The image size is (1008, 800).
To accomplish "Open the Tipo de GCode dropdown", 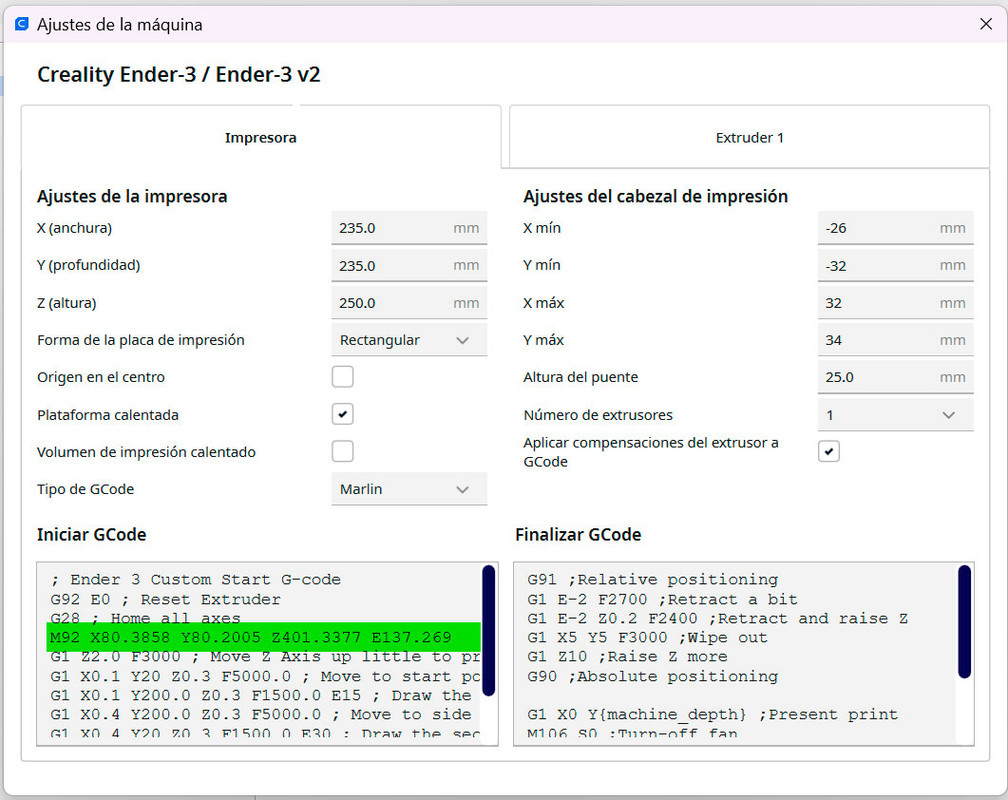I will click(409, 489).
